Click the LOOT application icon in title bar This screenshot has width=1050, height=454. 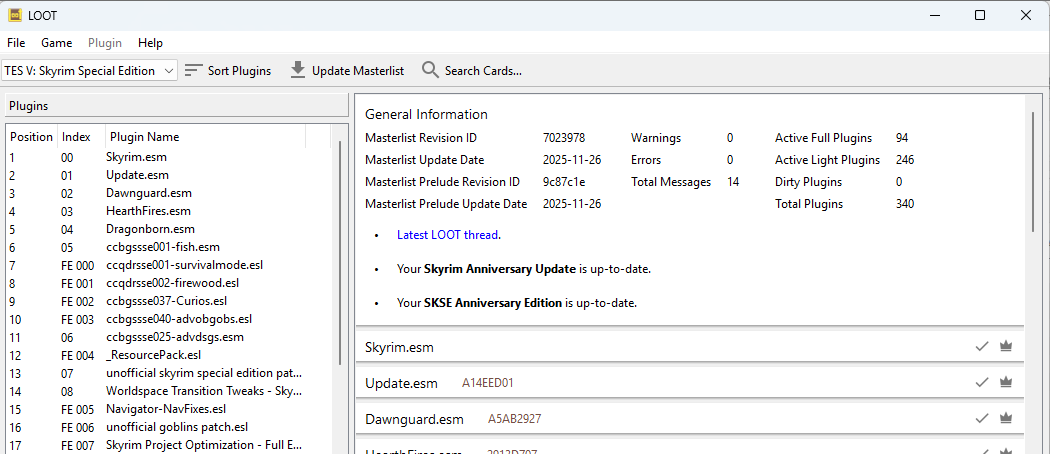[x=16, y=15]
